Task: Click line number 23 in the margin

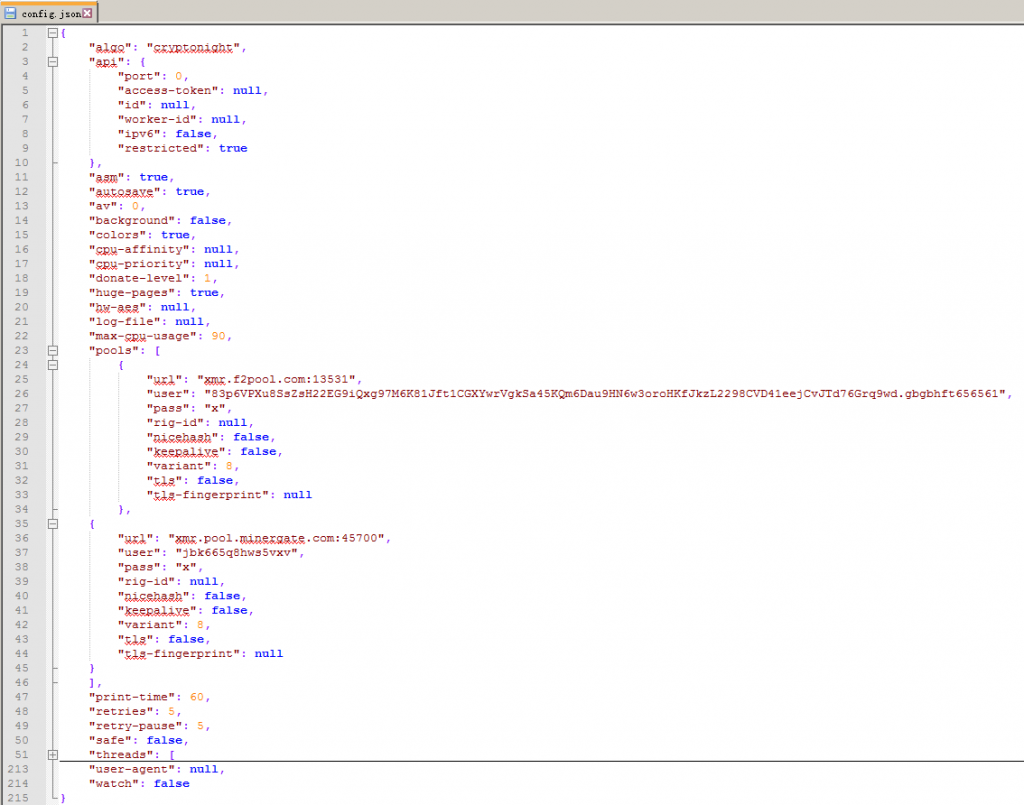Action: (24, 351)
